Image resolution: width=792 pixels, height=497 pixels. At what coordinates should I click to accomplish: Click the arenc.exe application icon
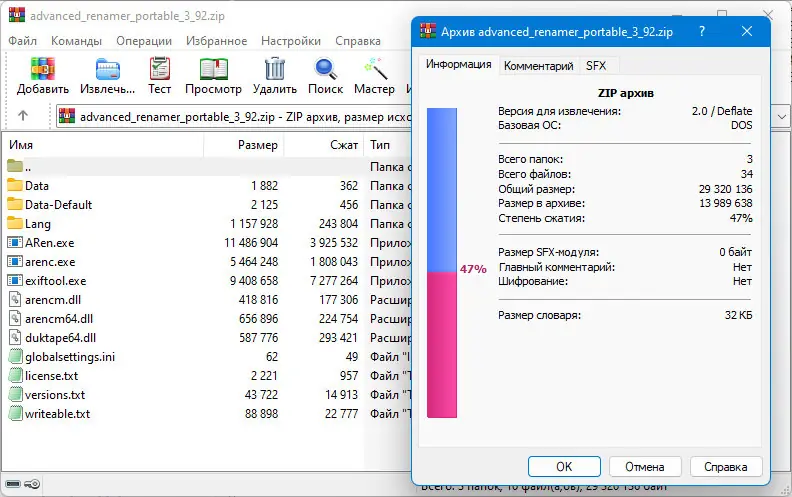[x=15, y=262]
